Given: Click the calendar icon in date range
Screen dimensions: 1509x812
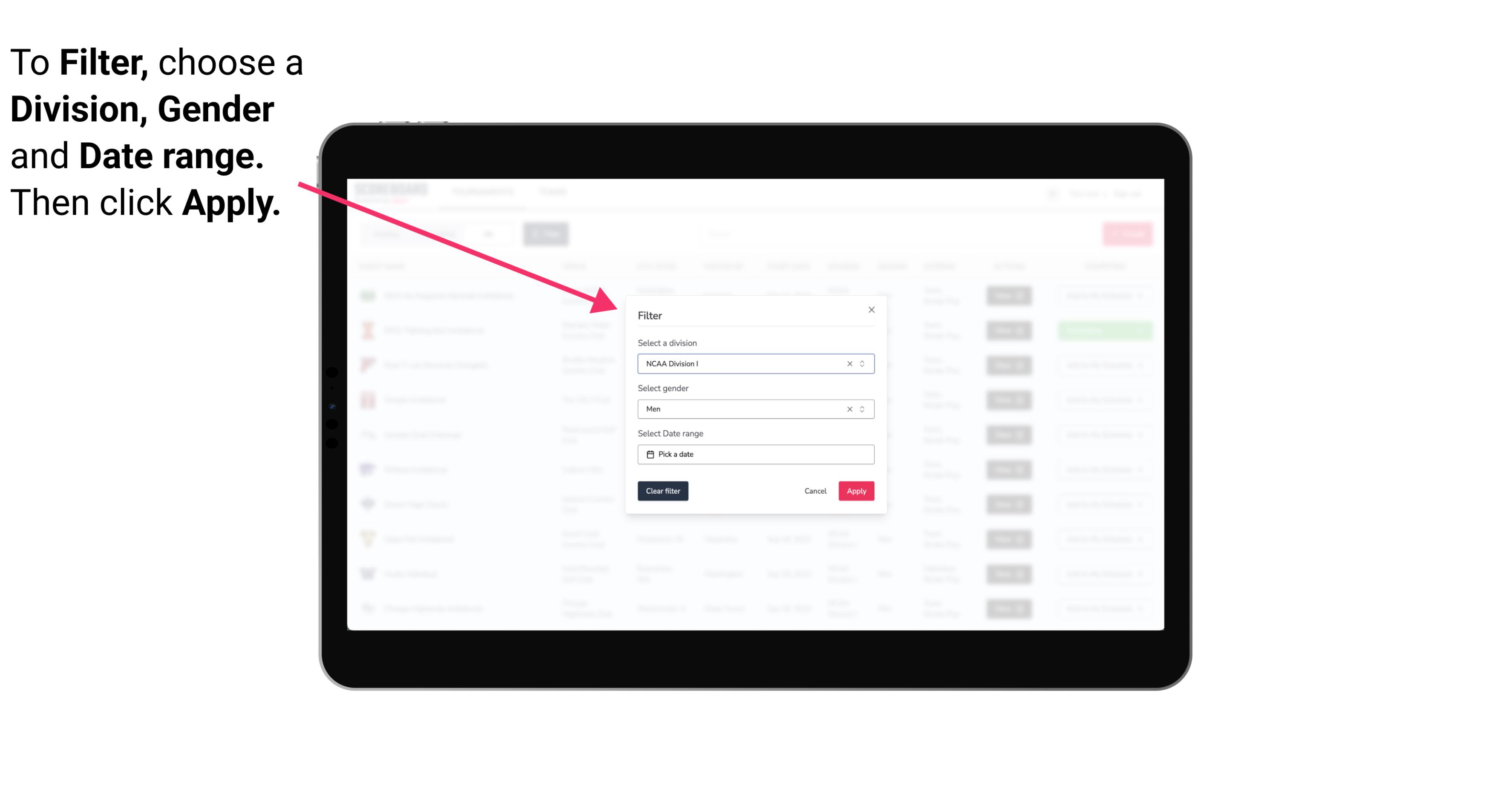Looking at the screenshot, I should 649,454.
